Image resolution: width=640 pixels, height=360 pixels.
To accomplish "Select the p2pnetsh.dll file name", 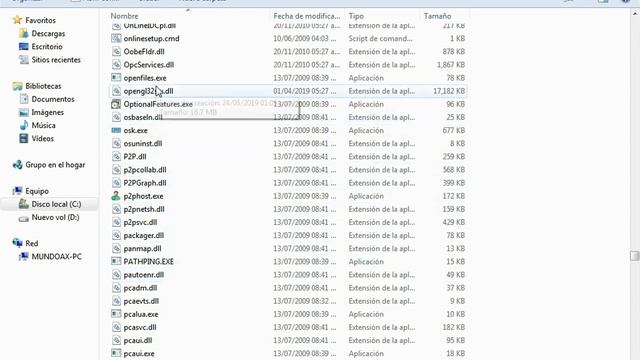I will 144,209.
